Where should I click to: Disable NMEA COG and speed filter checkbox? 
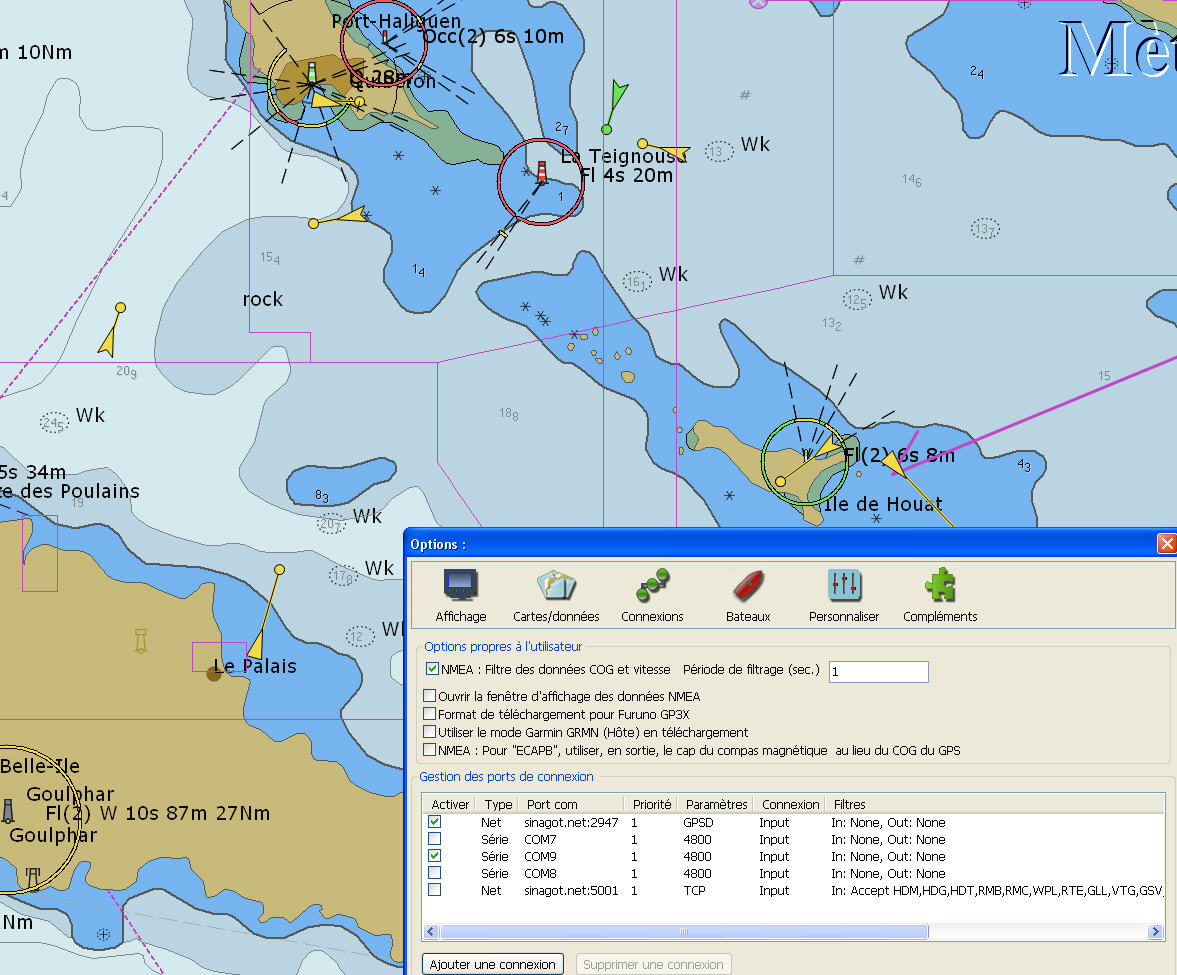(x=432, y=669)
